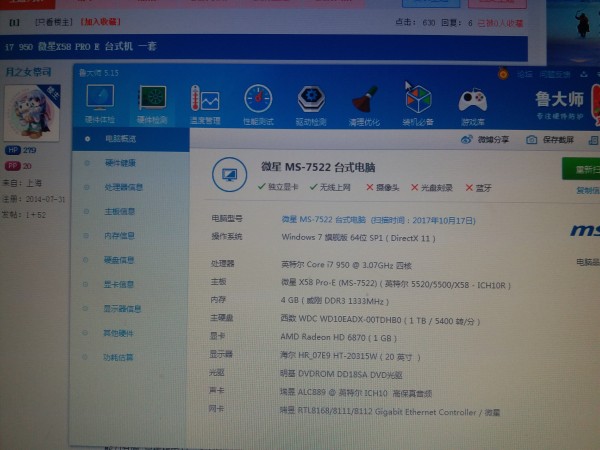Open 装机必备 cube icon
The height and width of the screenshot is (450, 600).
[x=418, y=106]
